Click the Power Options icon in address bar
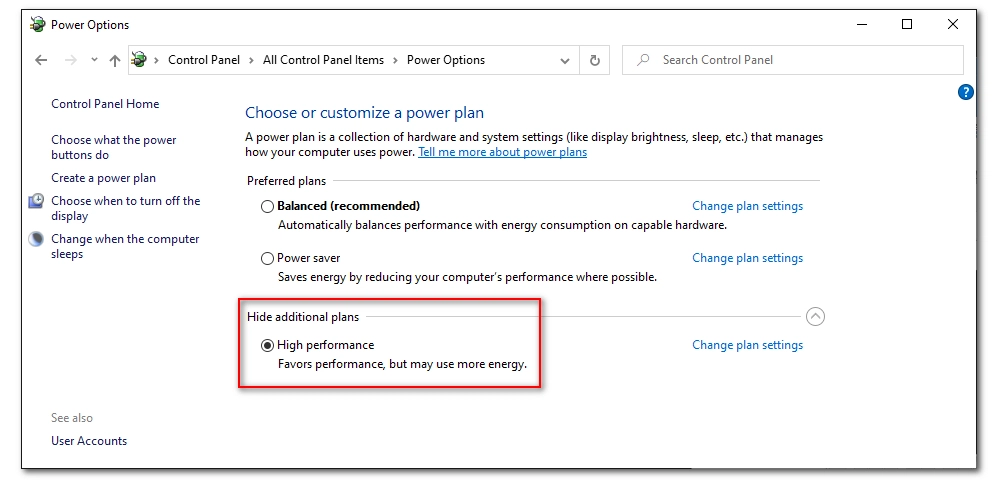The image size is (1000, 480). pyautogui.click(x=139, y=60)
